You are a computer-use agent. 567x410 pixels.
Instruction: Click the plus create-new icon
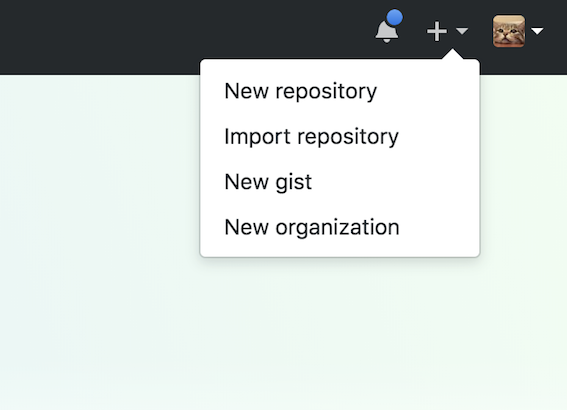click(x=437, y=31)
